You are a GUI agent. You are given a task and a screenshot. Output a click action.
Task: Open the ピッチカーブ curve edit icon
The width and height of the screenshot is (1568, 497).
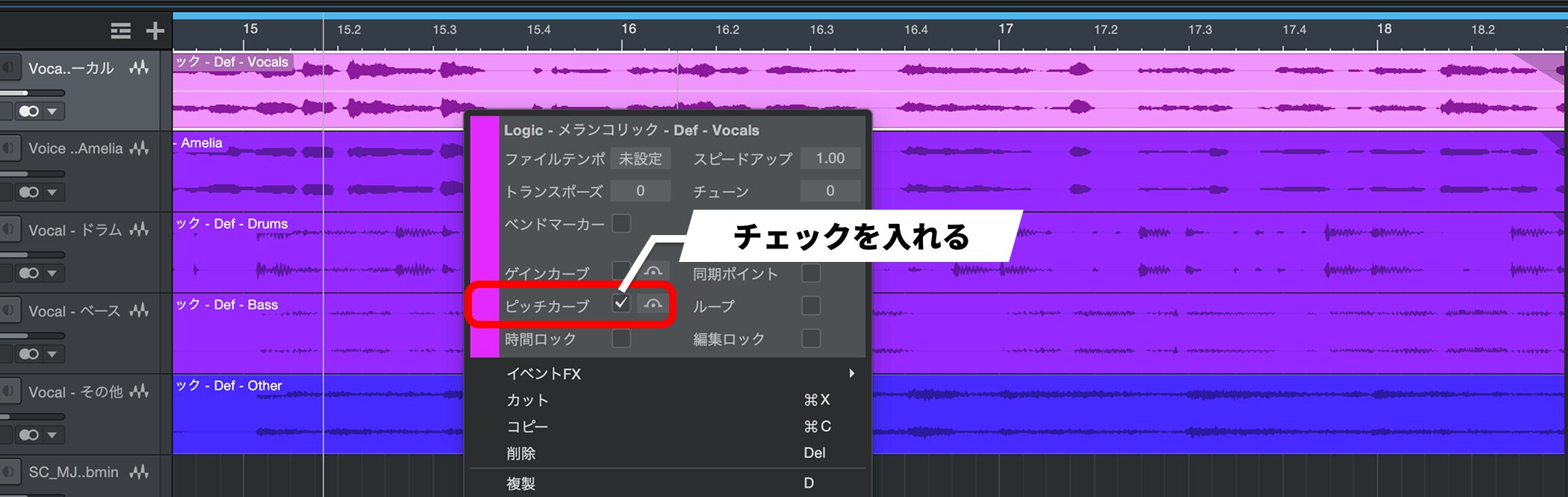tap(653, 304)
